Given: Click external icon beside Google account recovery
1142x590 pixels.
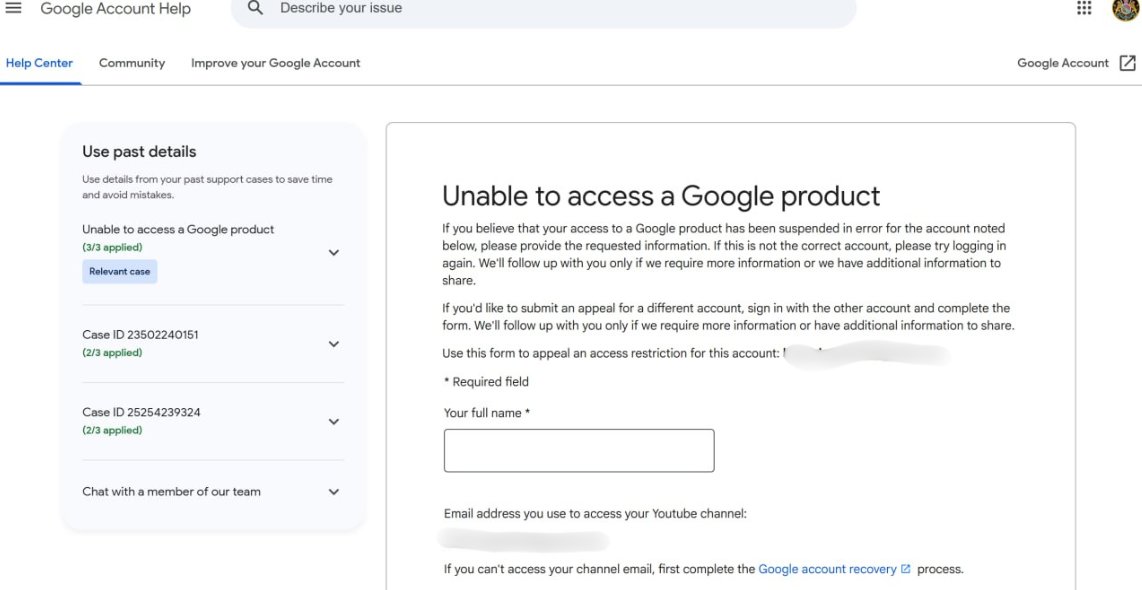Looking at the screenshot, I should [x=905, y=569].
